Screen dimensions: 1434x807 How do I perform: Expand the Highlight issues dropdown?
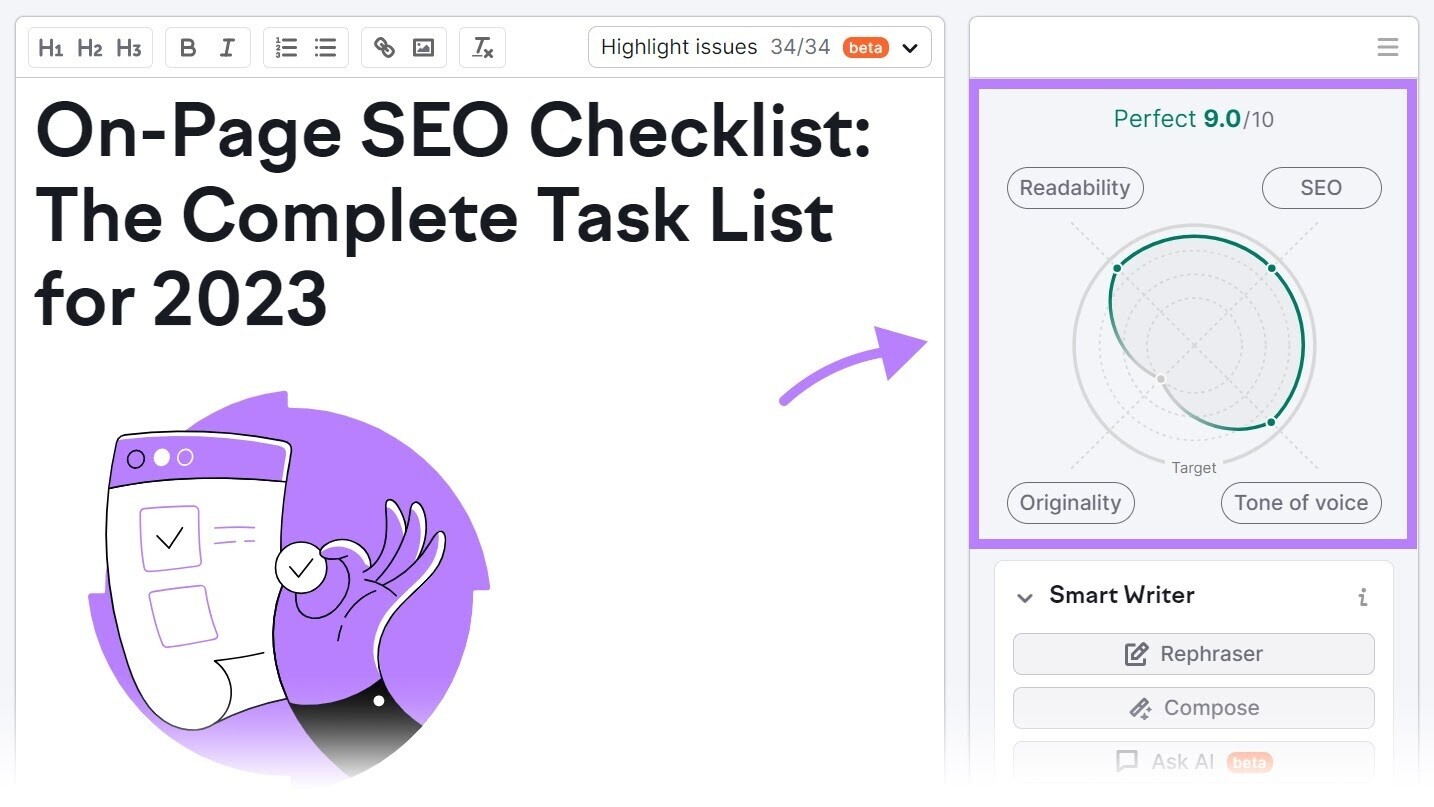click(x=909, y=47)
